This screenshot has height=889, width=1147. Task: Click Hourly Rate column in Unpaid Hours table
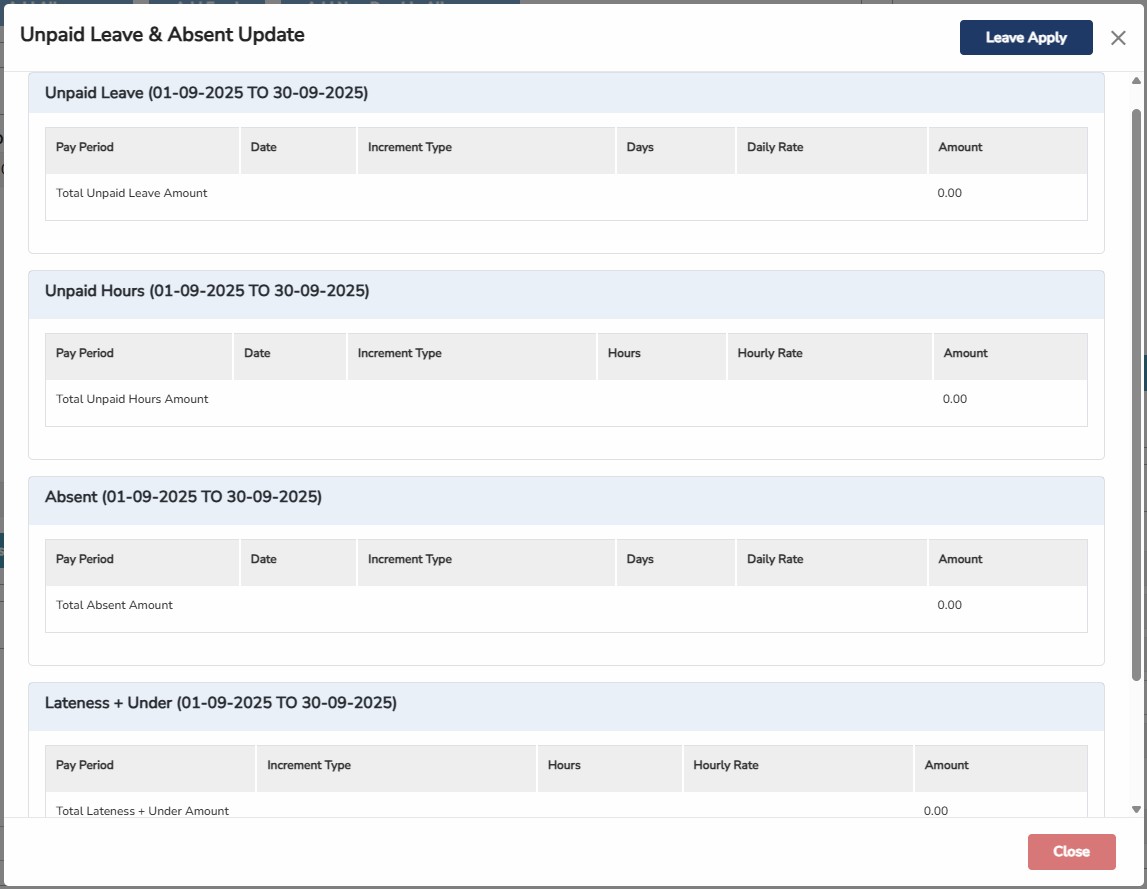coord(770,353)
